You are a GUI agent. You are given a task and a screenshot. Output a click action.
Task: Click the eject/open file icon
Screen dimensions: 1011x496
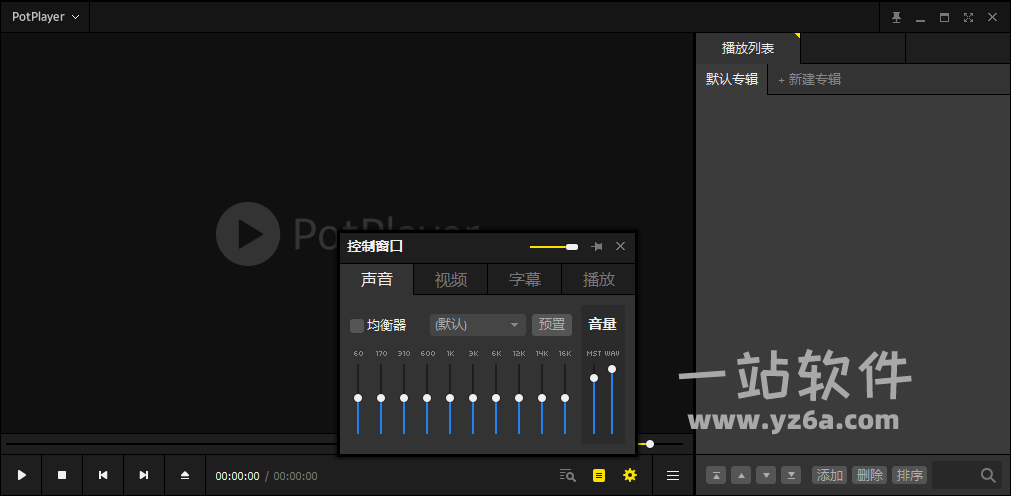pos(185,475)
